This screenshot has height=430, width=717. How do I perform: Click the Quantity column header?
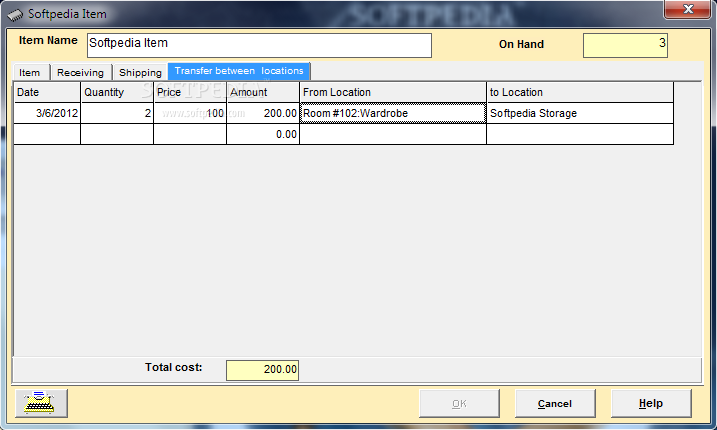[117, 92]
